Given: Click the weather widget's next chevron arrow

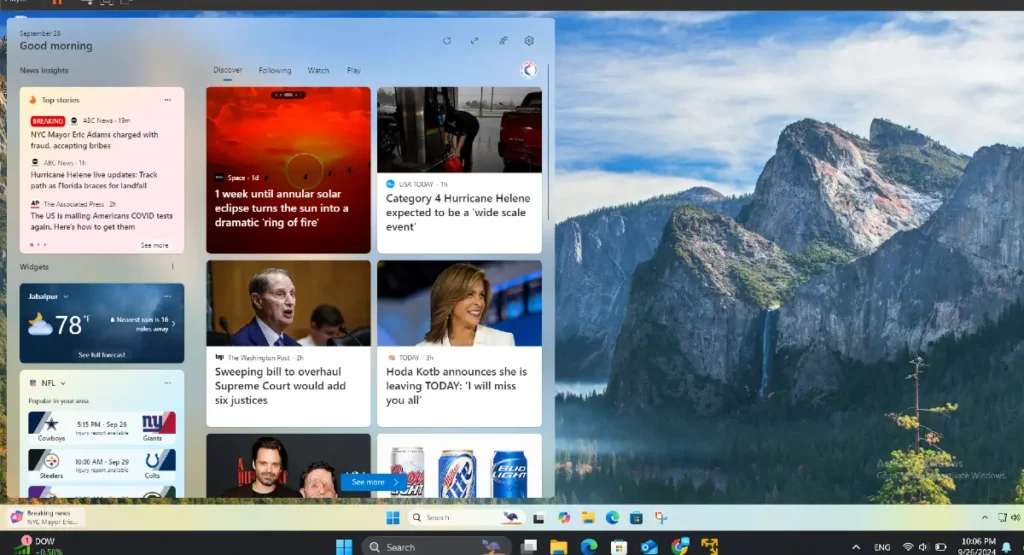Looking at the screenshot, I should click(x=173, y=324).
